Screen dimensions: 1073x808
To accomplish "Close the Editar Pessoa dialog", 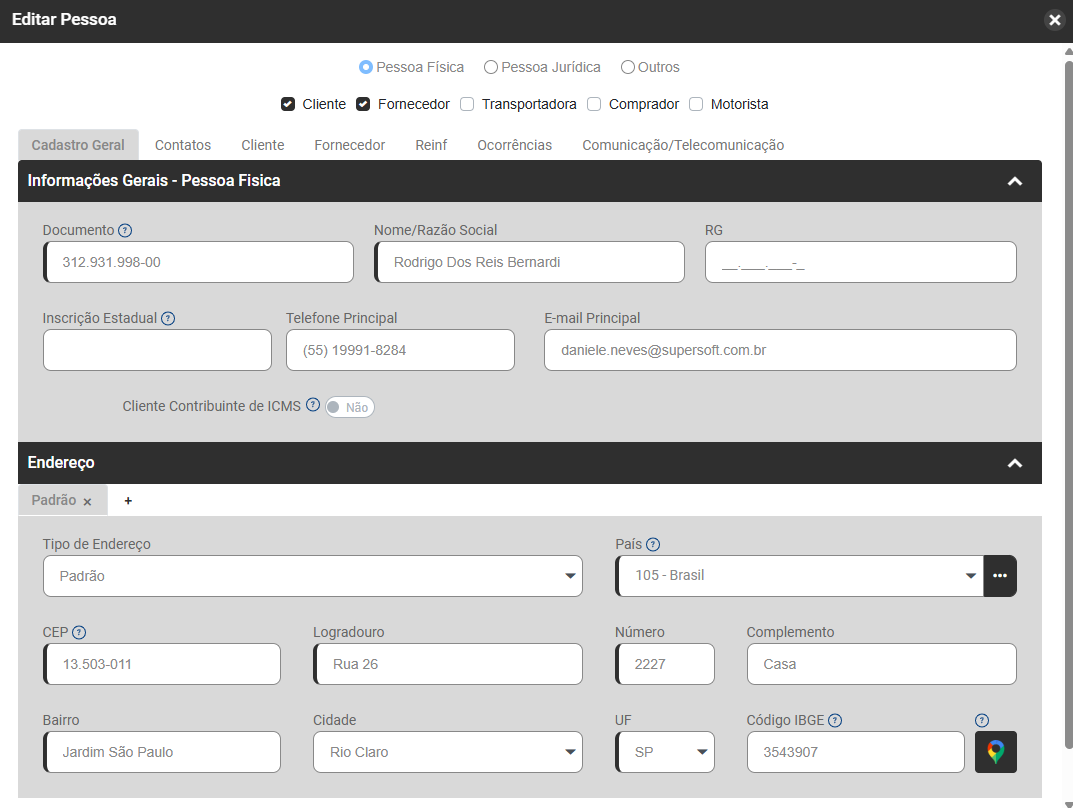I will click(1055, 21).
